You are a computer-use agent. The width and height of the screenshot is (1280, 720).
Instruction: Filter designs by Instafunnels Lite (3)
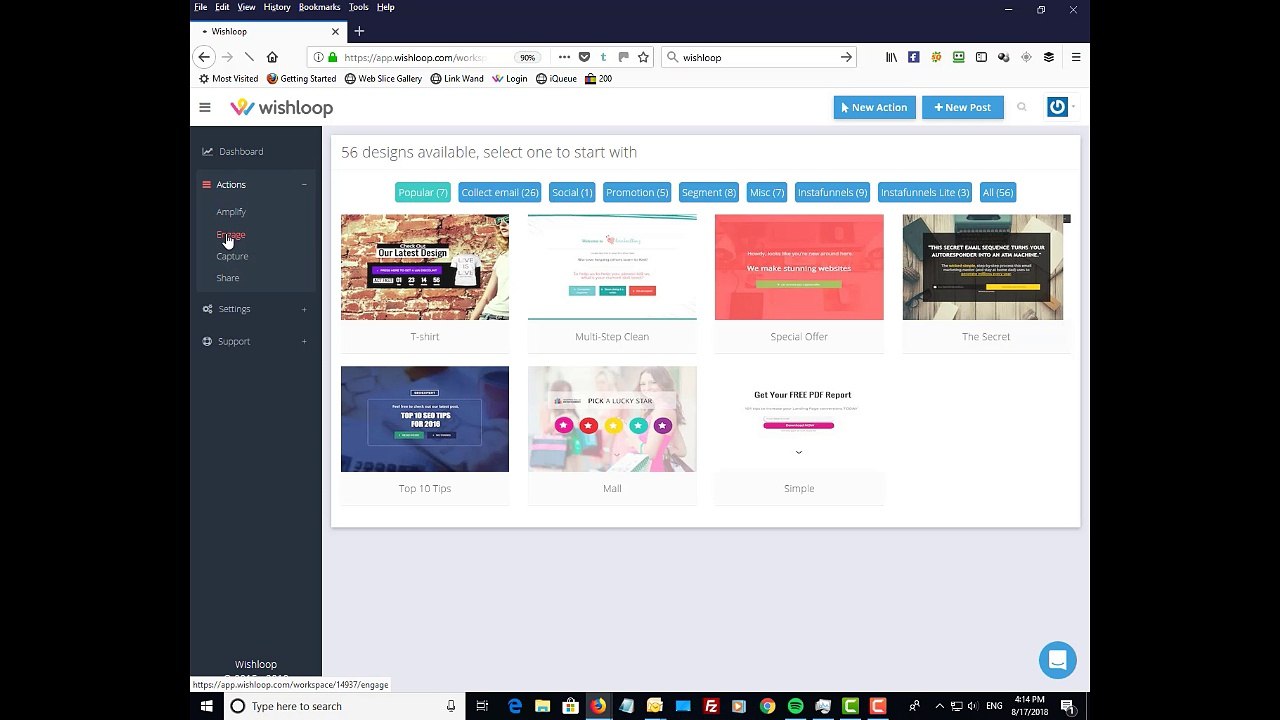pos(925,193)
